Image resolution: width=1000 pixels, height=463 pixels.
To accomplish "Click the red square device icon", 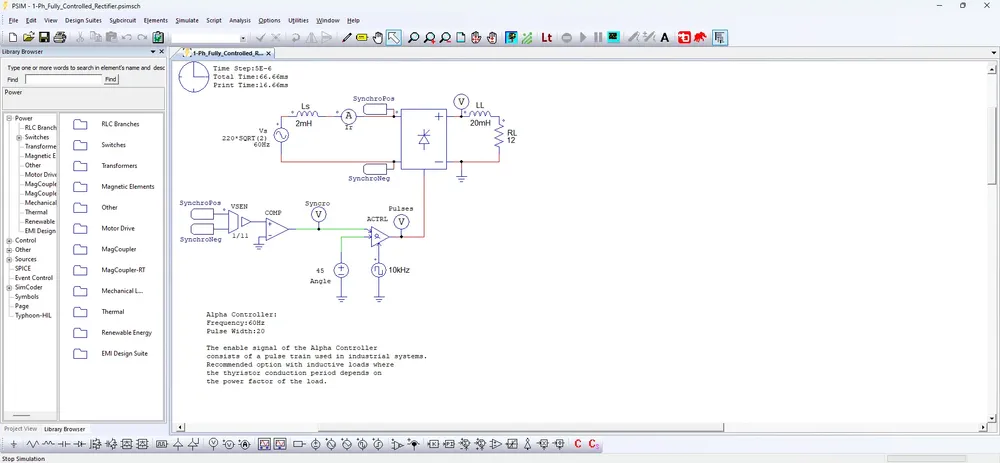I will pyautogui.click(x=684, y=38).
